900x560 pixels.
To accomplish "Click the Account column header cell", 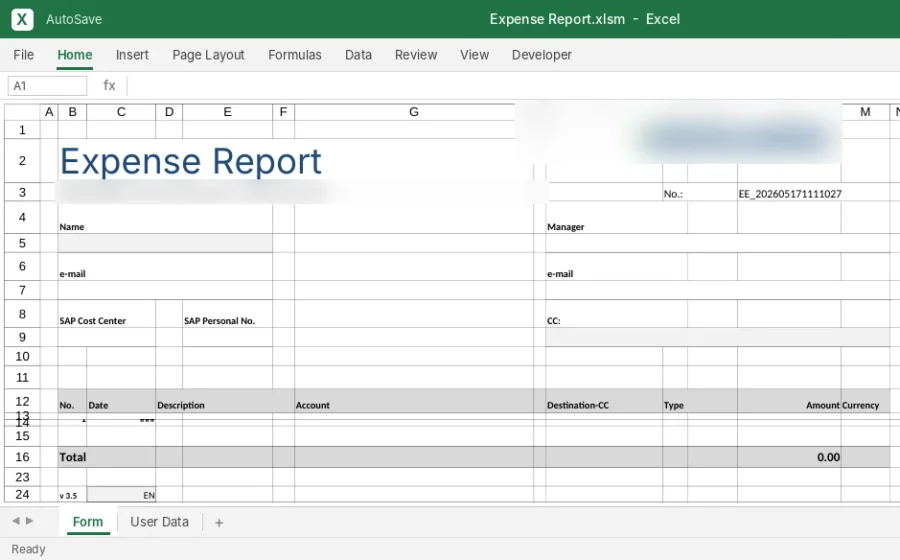I will [414, 401].
